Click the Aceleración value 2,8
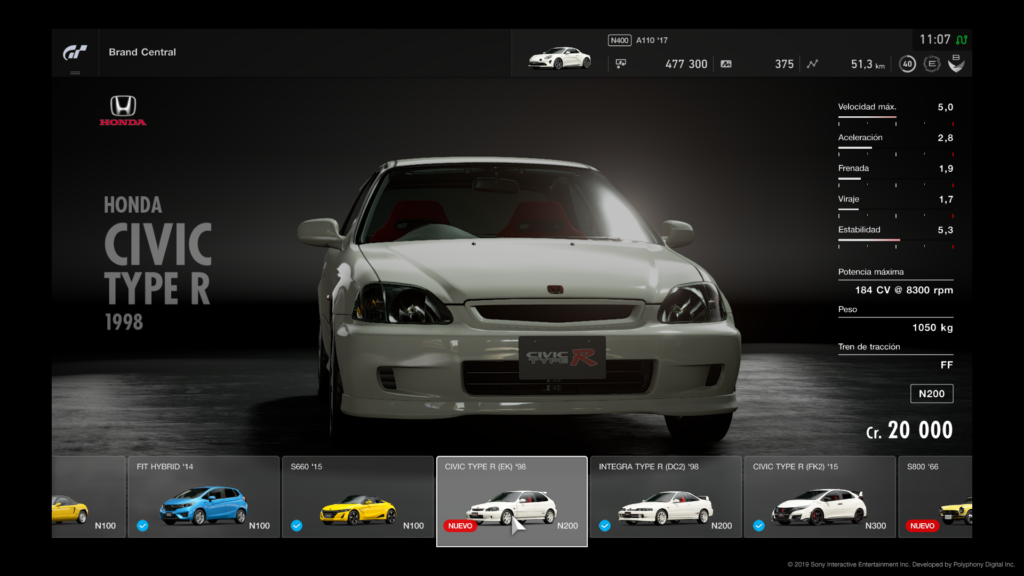This screenshot has height=576, width=1024. pyautogui.click(x=945, y=138)
